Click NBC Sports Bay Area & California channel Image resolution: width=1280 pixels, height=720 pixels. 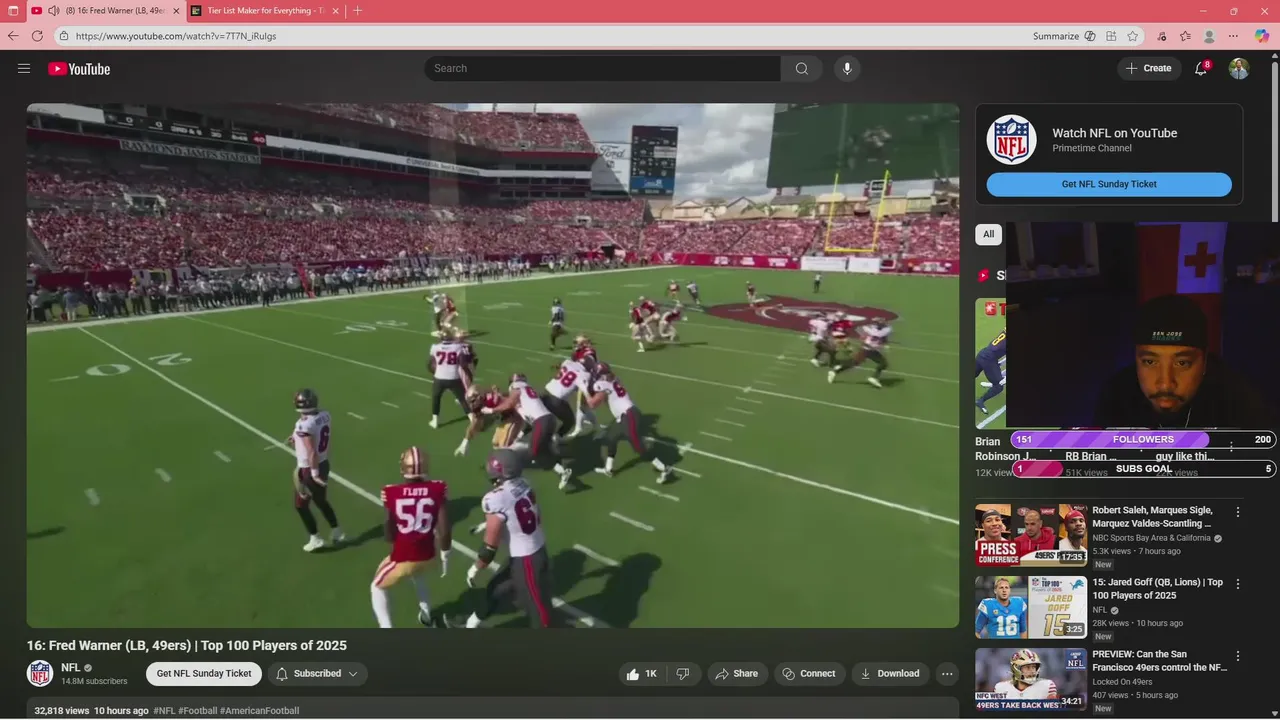coord(1151,538)
